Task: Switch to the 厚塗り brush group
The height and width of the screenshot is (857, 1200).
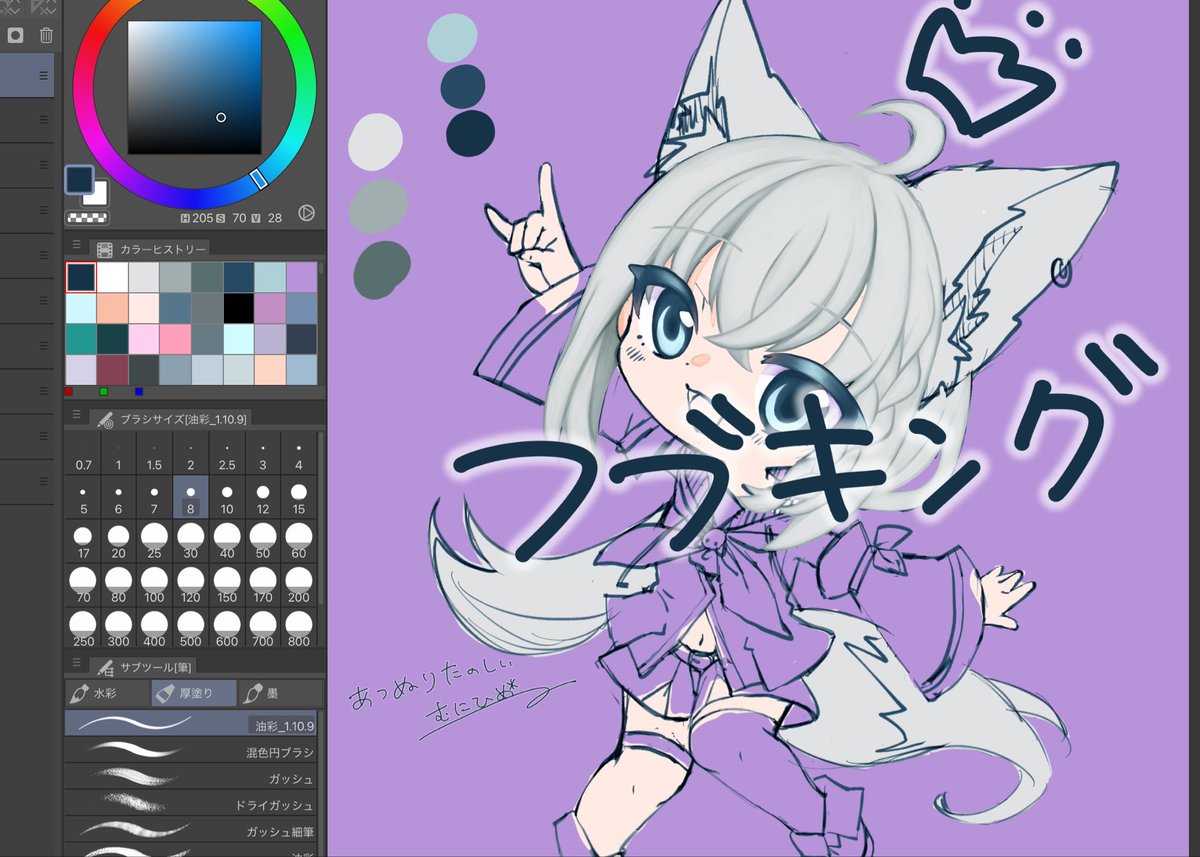Action: [194, 692]
